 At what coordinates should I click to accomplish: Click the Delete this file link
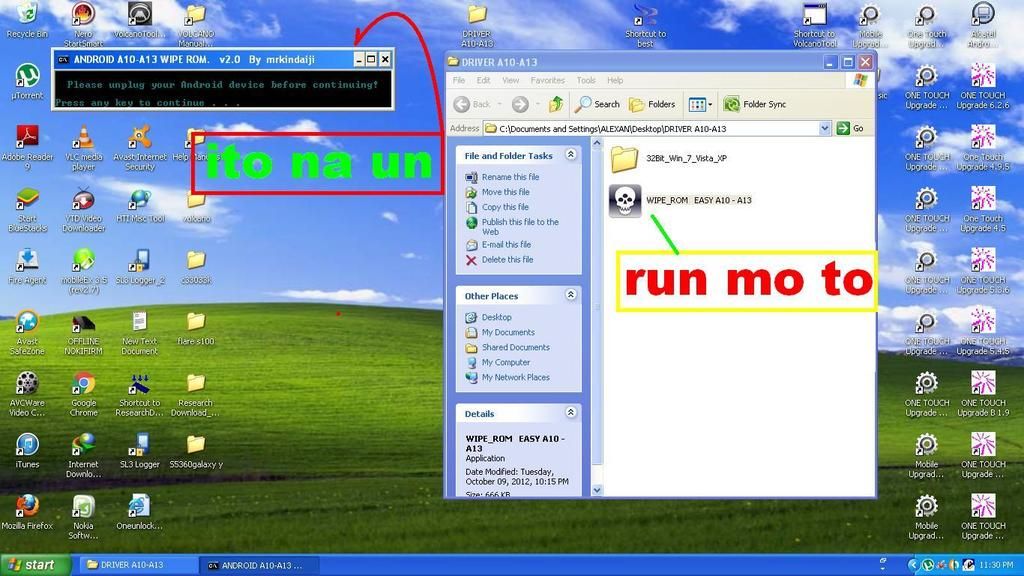(x=507, y=260)
